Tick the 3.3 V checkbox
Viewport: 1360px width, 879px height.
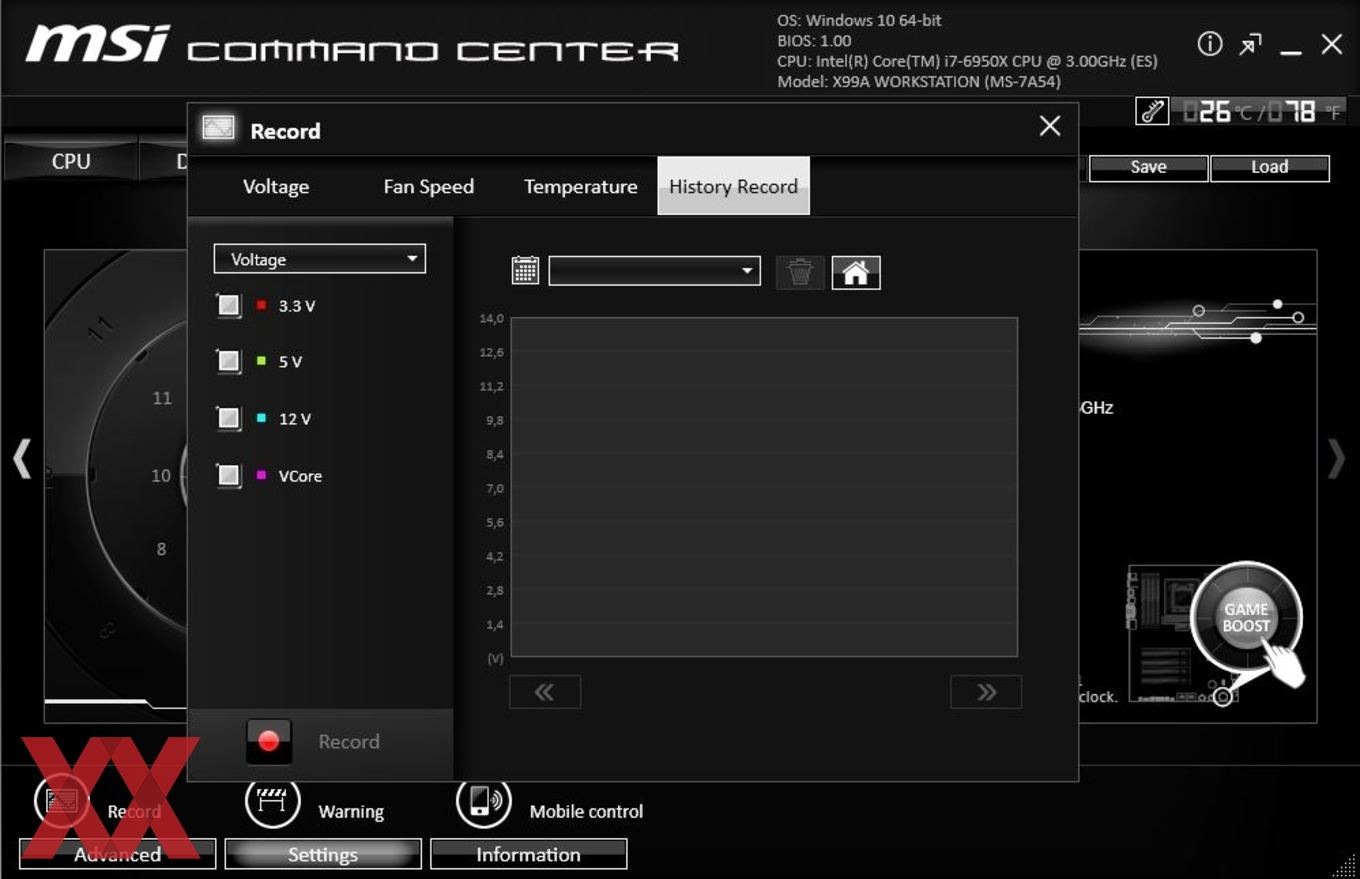click(229, 305)
